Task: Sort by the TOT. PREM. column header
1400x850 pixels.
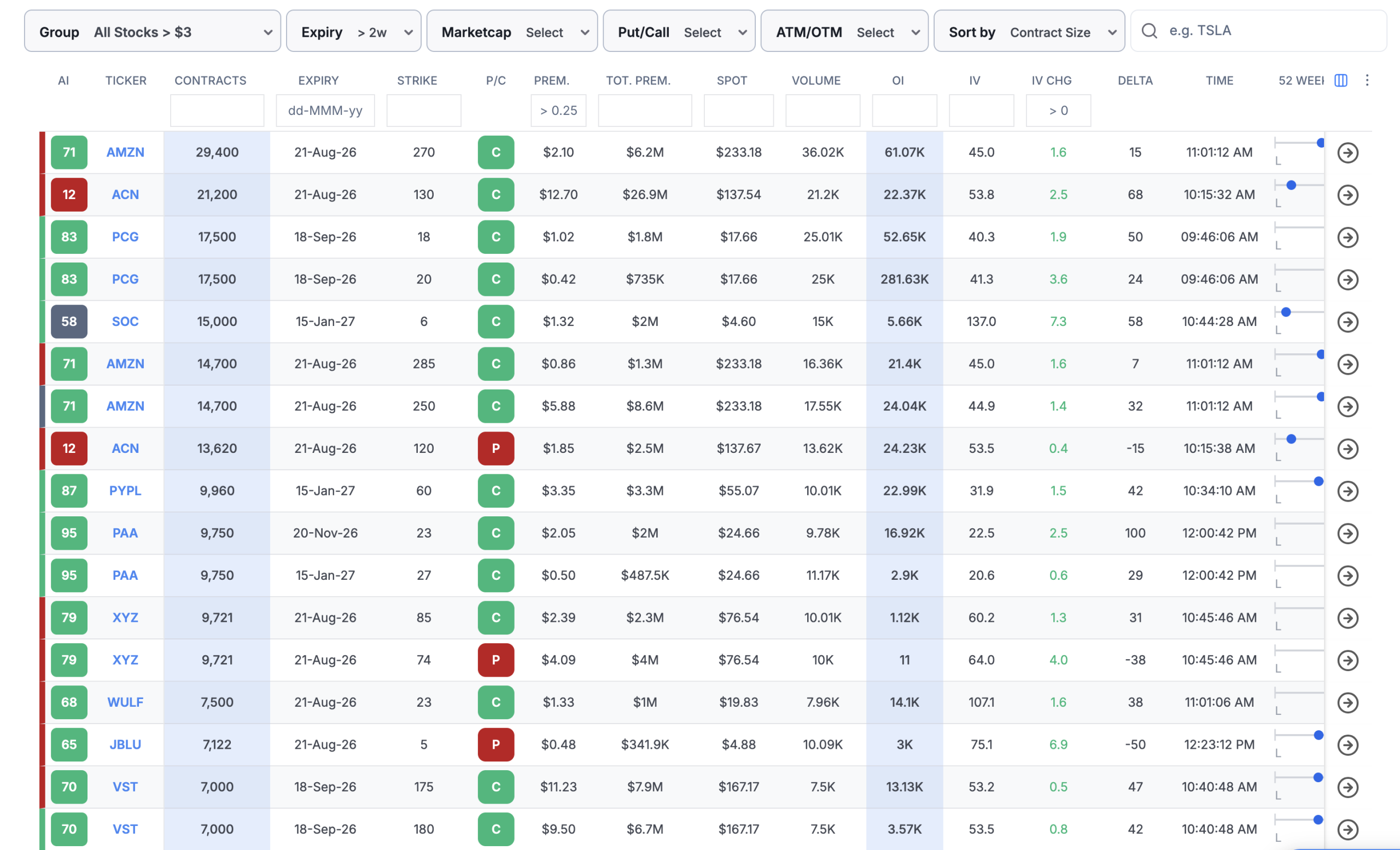Action: point(638,81)
